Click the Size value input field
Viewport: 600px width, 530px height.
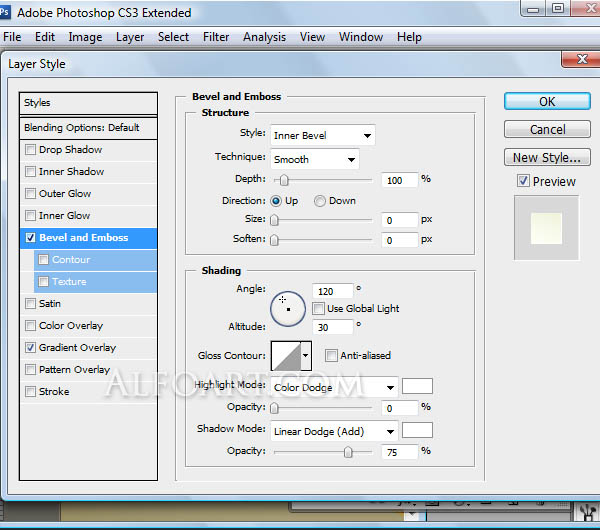coord(399,220)
